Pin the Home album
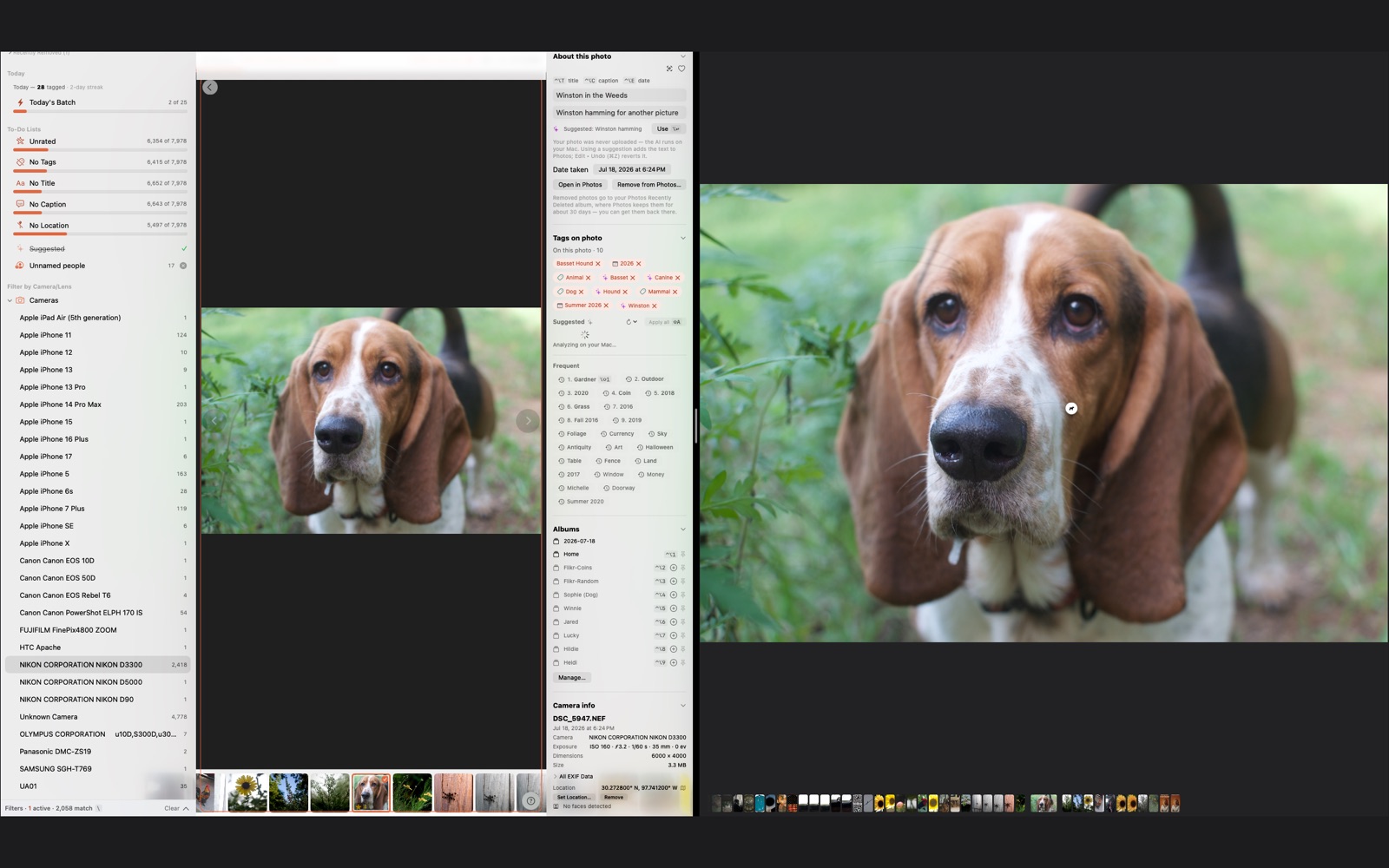 pyautogui.click(x=683, y=554)
